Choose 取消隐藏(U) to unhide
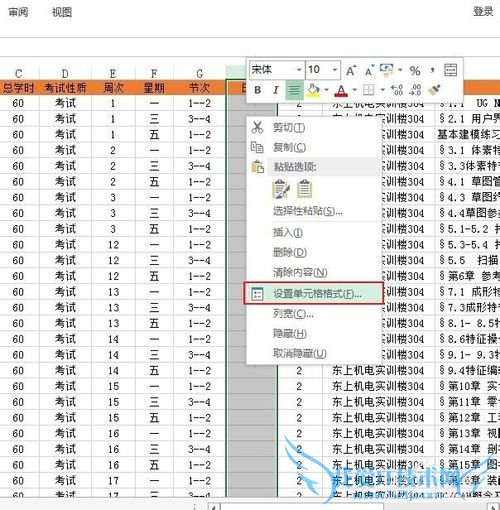500x510 pixels. tap(299, 353)
